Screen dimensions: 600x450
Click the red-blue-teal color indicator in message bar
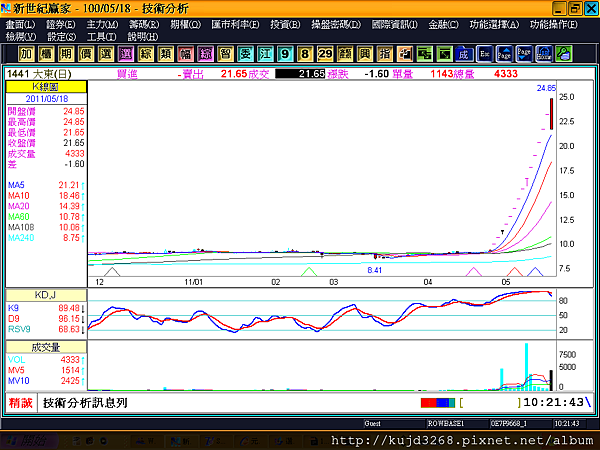click(x=438, y=403)
